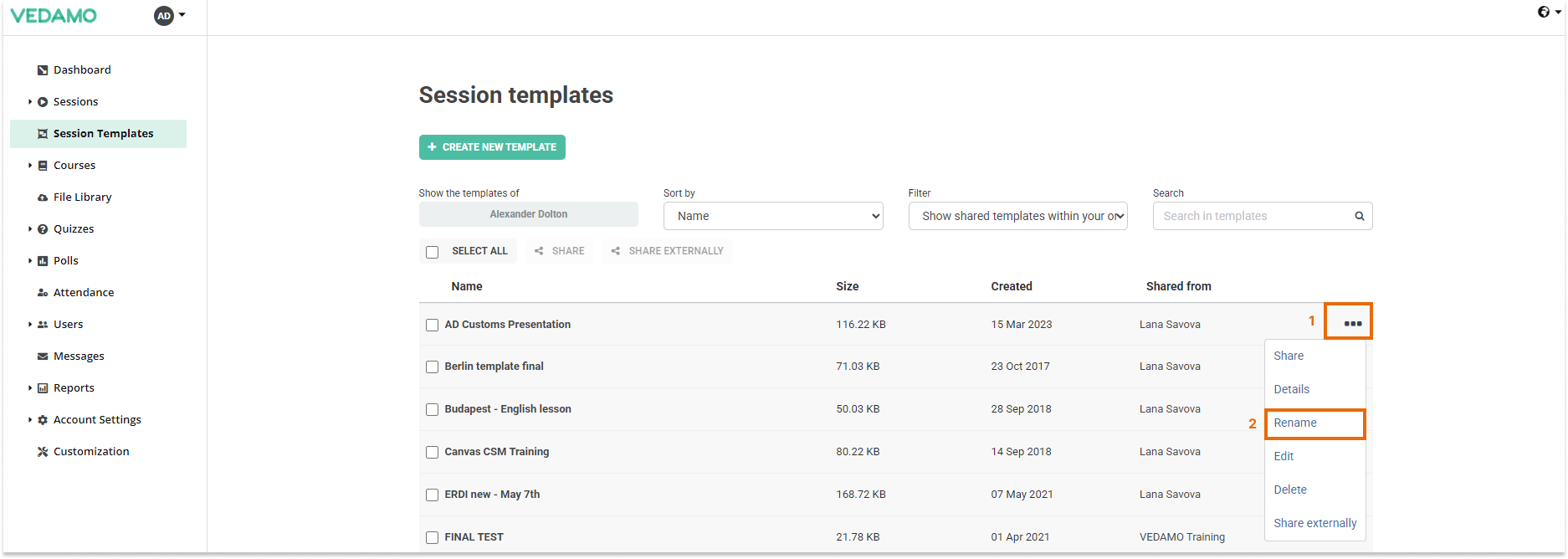Screen dimensions: 1568x559
Task: Open the globe language menu
Action: [1549, 12]
